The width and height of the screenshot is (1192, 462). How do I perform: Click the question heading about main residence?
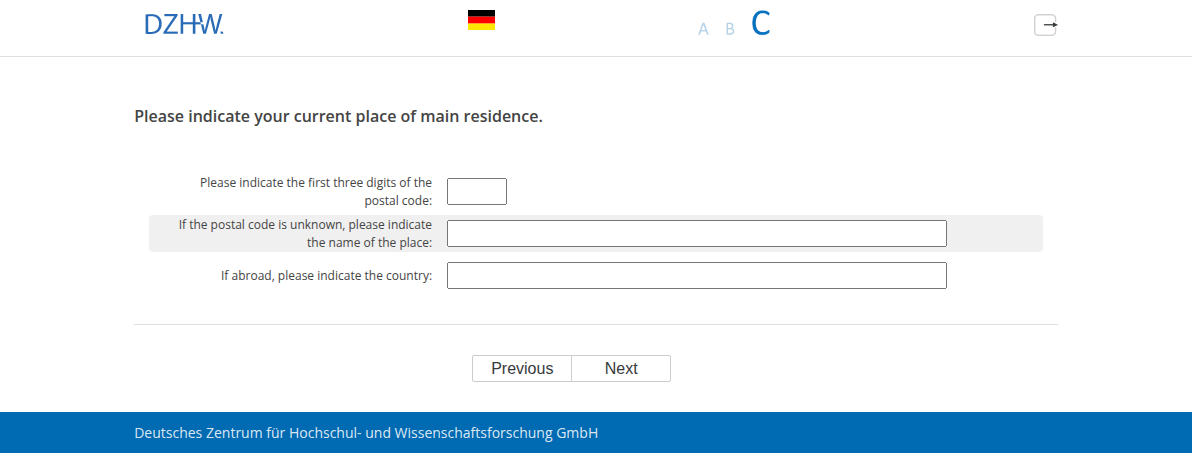click(x=338, y=117)
